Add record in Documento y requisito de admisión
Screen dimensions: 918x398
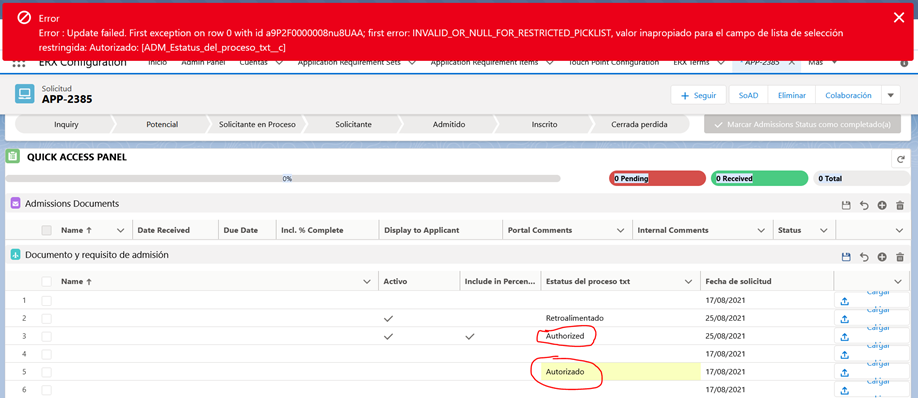click(882, 257)
